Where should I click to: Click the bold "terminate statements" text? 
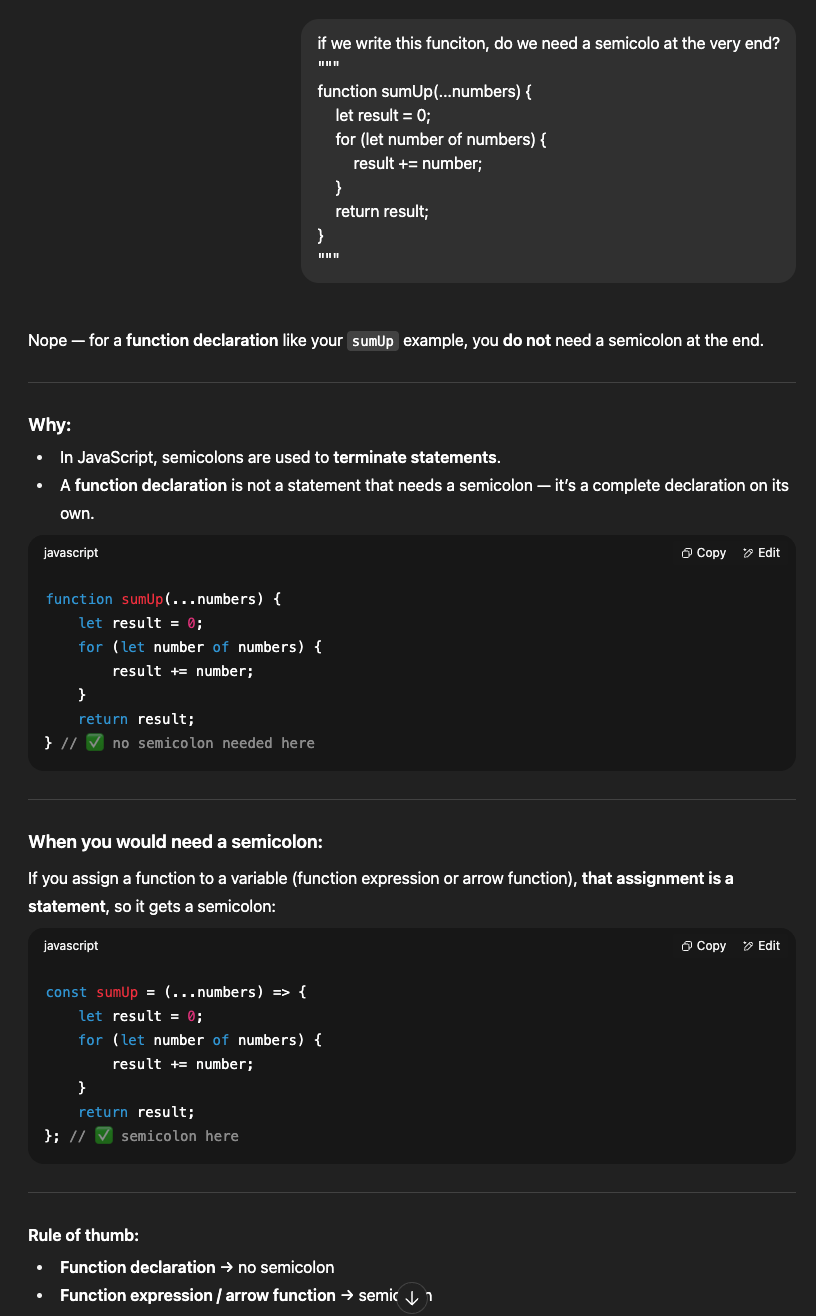pos(415,457)
